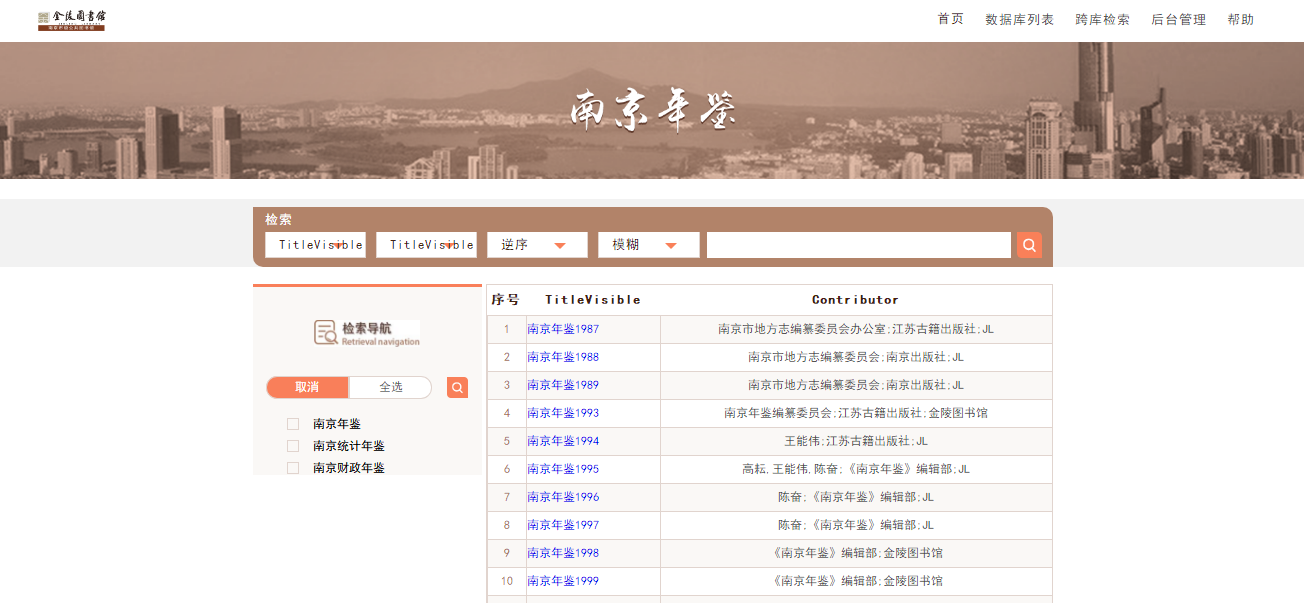Screen dimensions: 1304x603
Task: Expand the 逆序 sort order dropdown
Action: pyautogui.click(x=537, y=245)
